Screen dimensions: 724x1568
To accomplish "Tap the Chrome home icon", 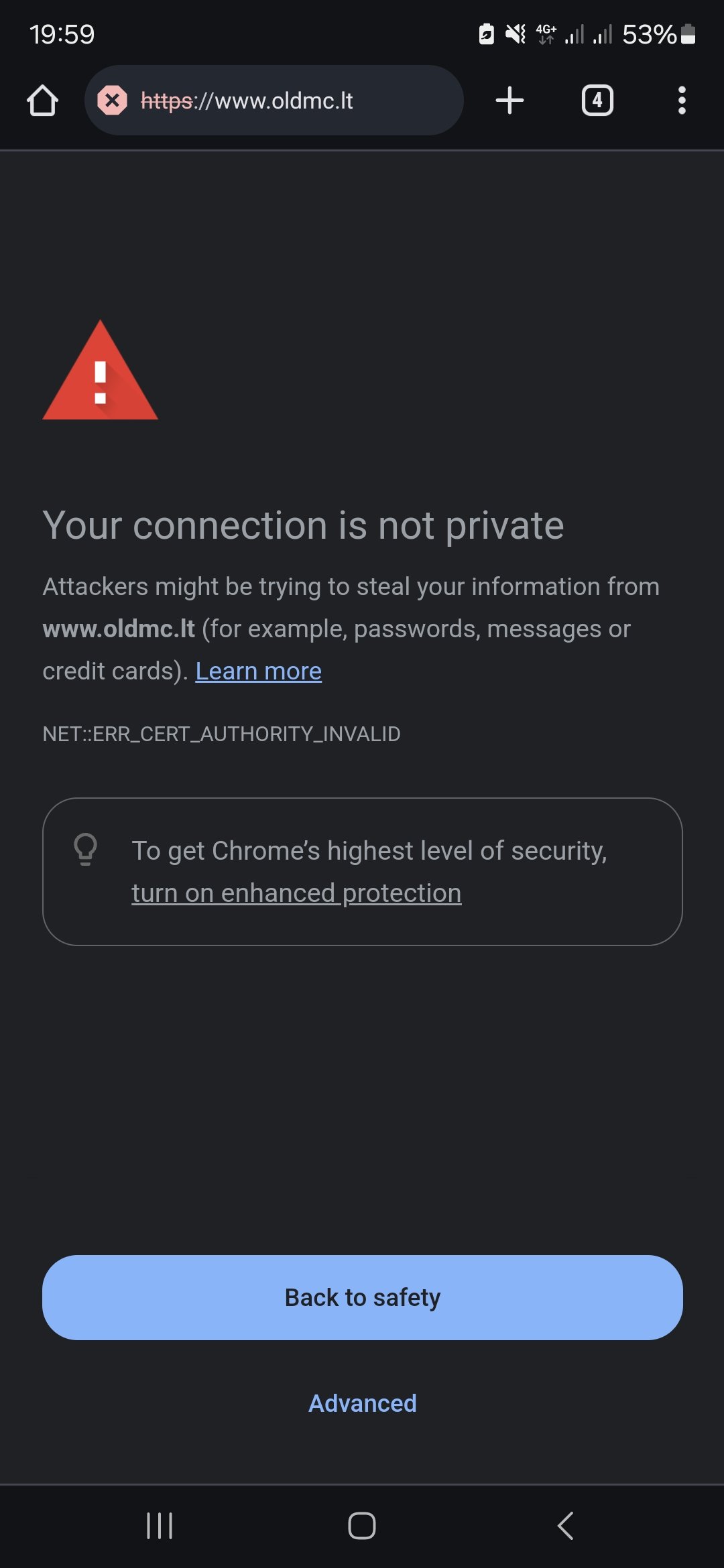I will pyautogui.click(x=42, y=101).
